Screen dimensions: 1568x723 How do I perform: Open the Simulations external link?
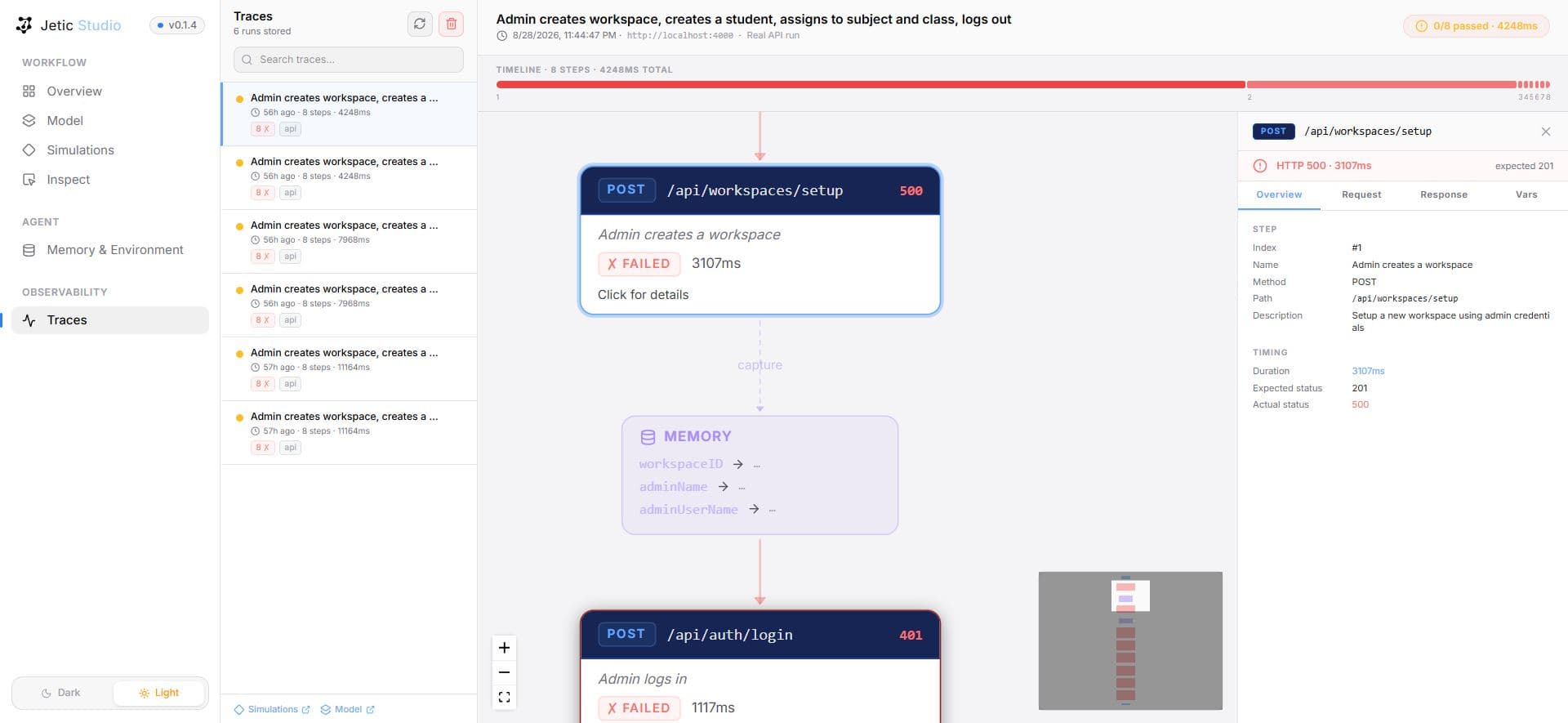click(x=272, y=709)
